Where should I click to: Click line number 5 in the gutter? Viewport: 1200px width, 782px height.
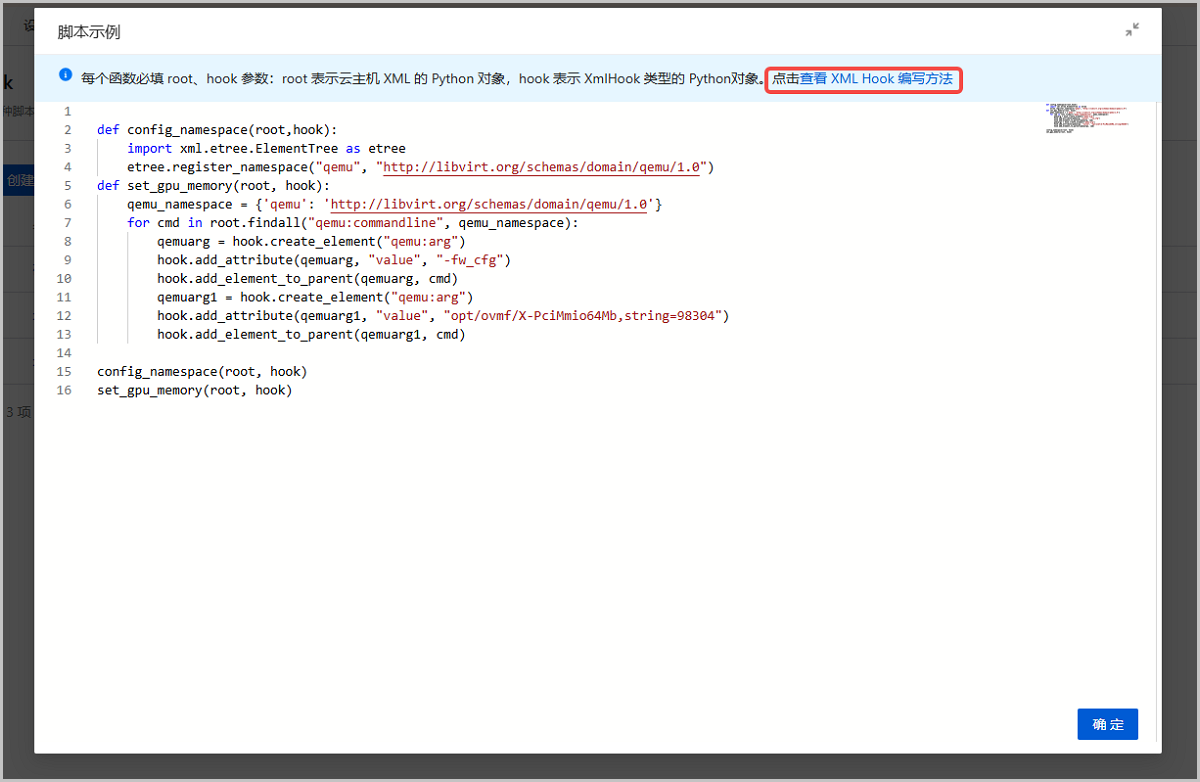(67, 185)
